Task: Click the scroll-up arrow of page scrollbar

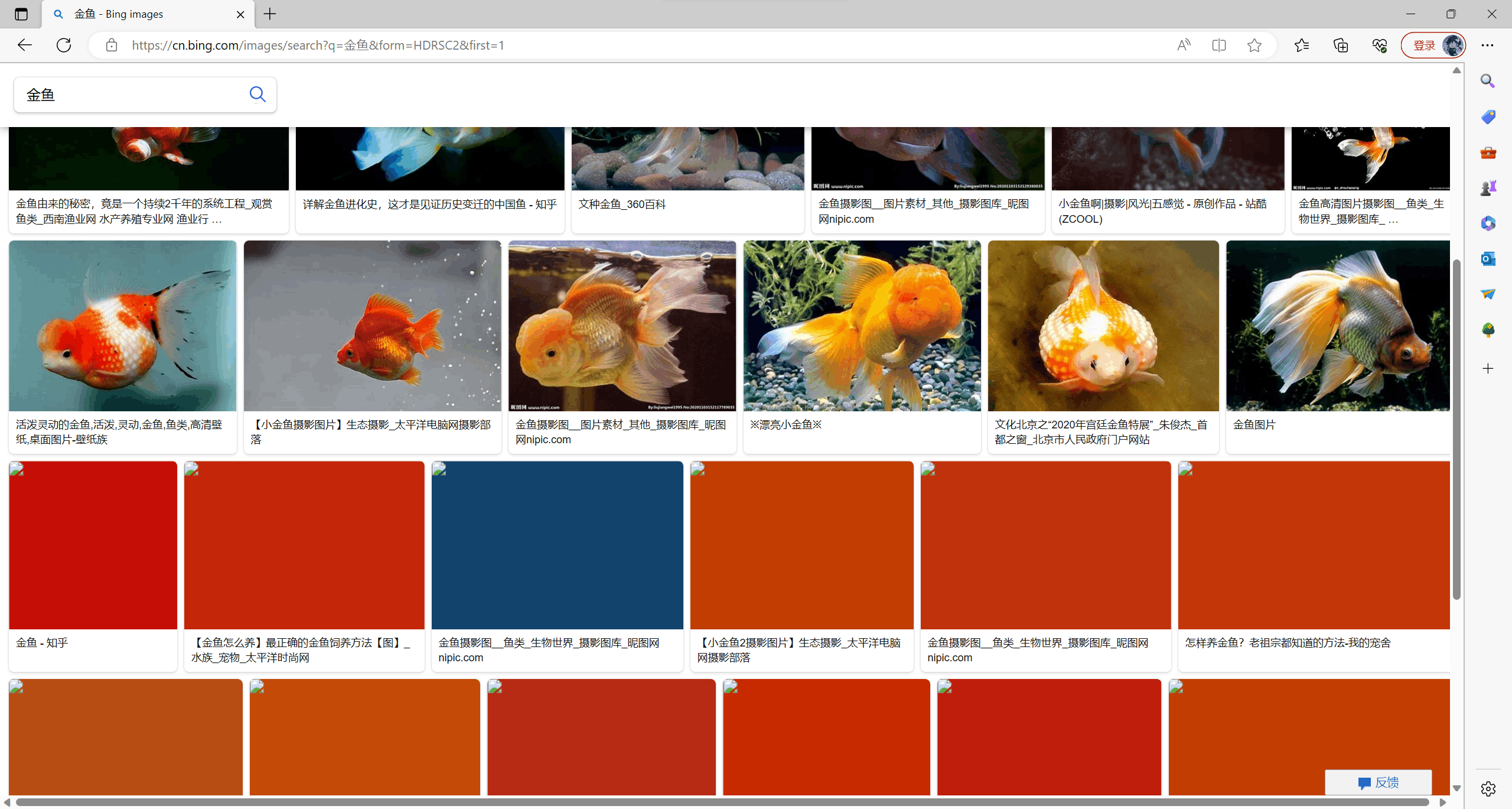Action: pos(1456,70)
